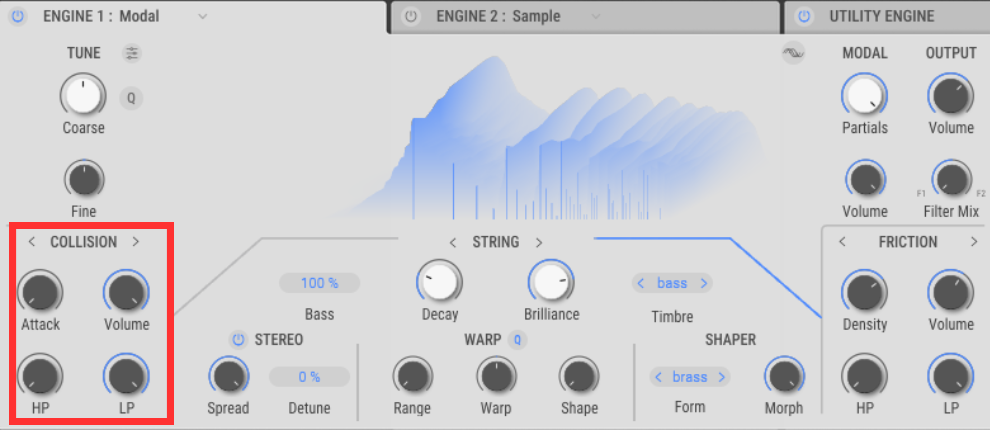Screen dimensions: 990x430
Task: Click the Collision Attack knob
Action: click(x=40, y=292)
